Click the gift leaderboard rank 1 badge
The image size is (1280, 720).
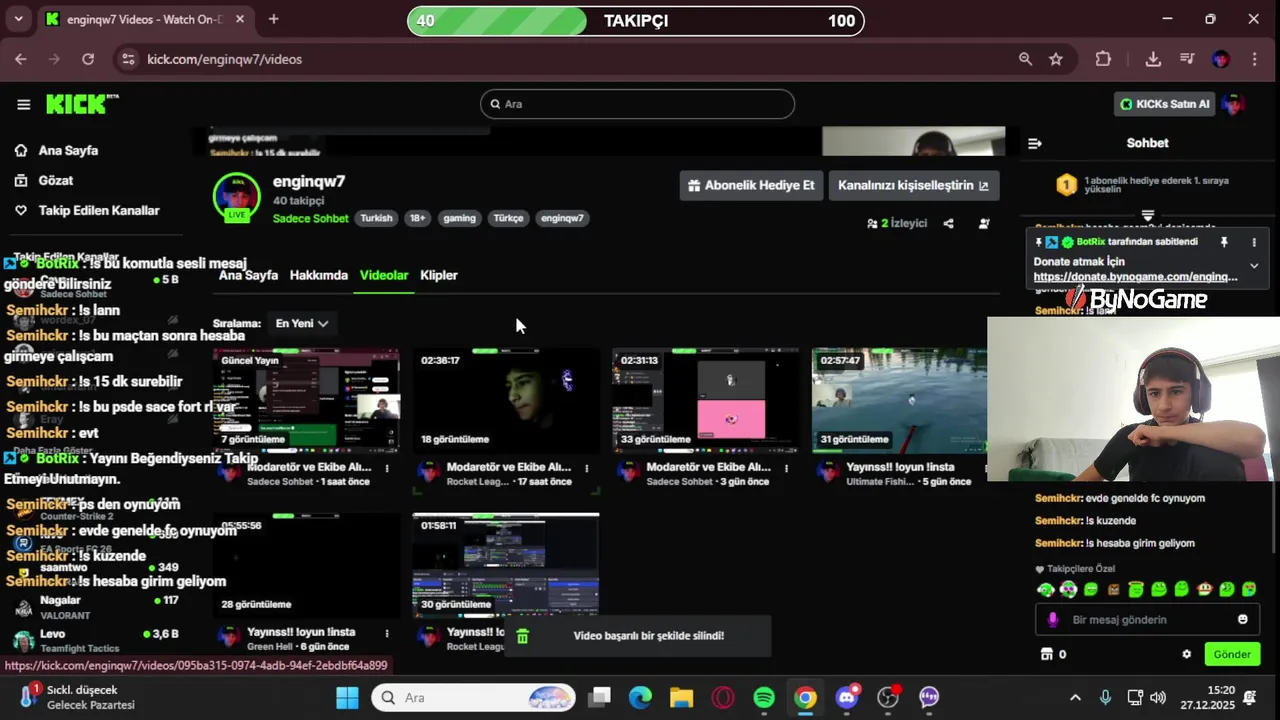(1067, 185)
